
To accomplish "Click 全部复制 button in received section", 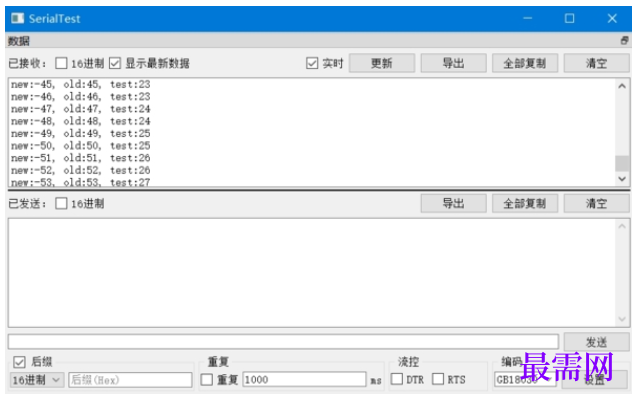I will point(525,63).
